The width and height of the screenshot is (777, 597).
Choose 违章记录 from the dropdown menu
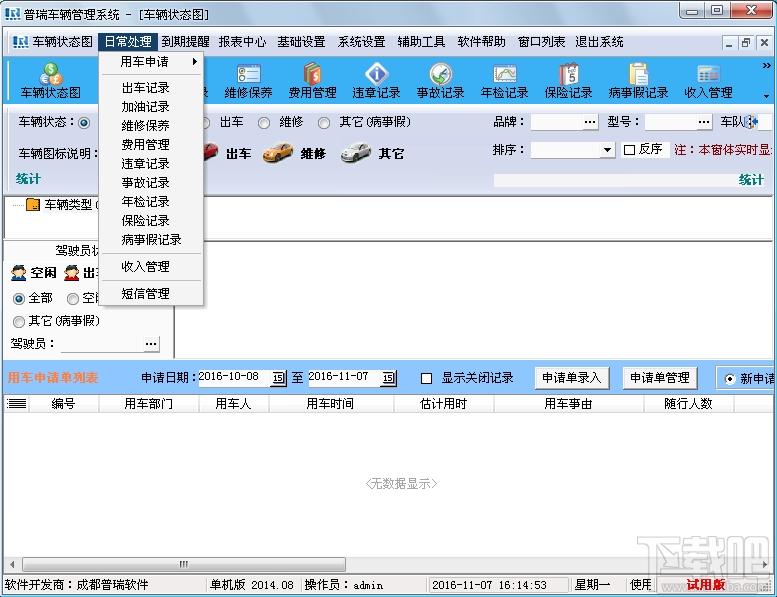146,163
